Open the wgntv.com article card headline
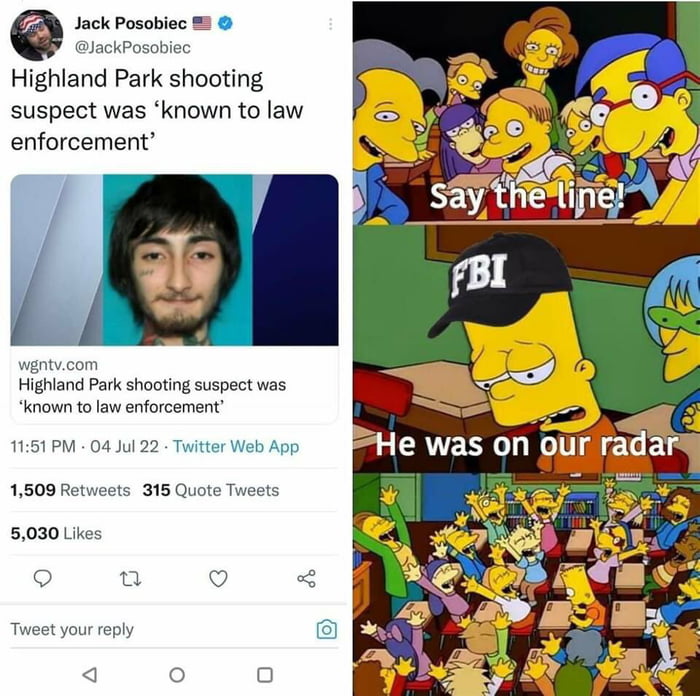The height and width of the screenshot is (696, 700). click(x=152, y=396)
